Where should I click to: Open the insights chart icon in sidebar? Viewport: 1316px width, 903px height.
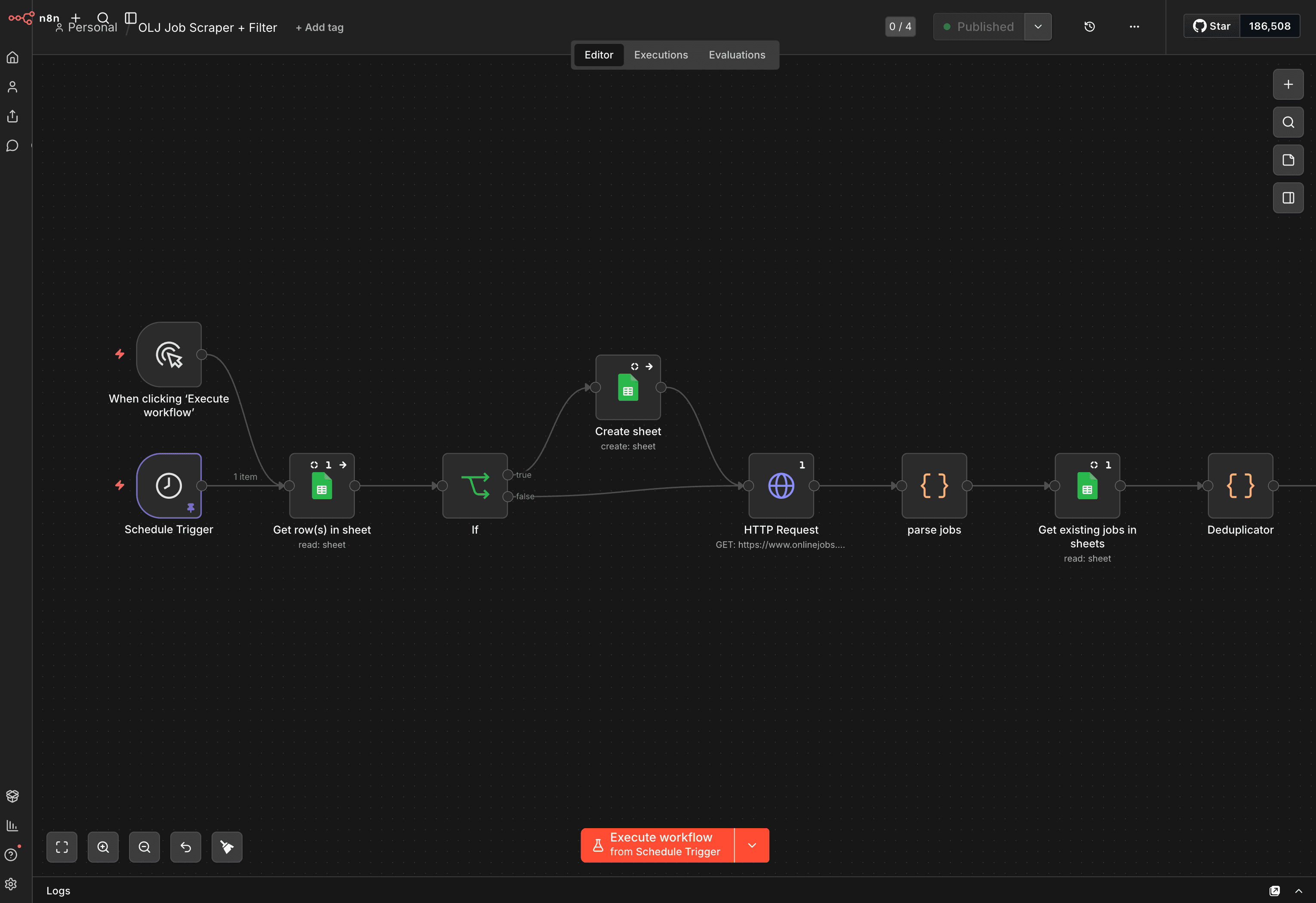[12, 825]
